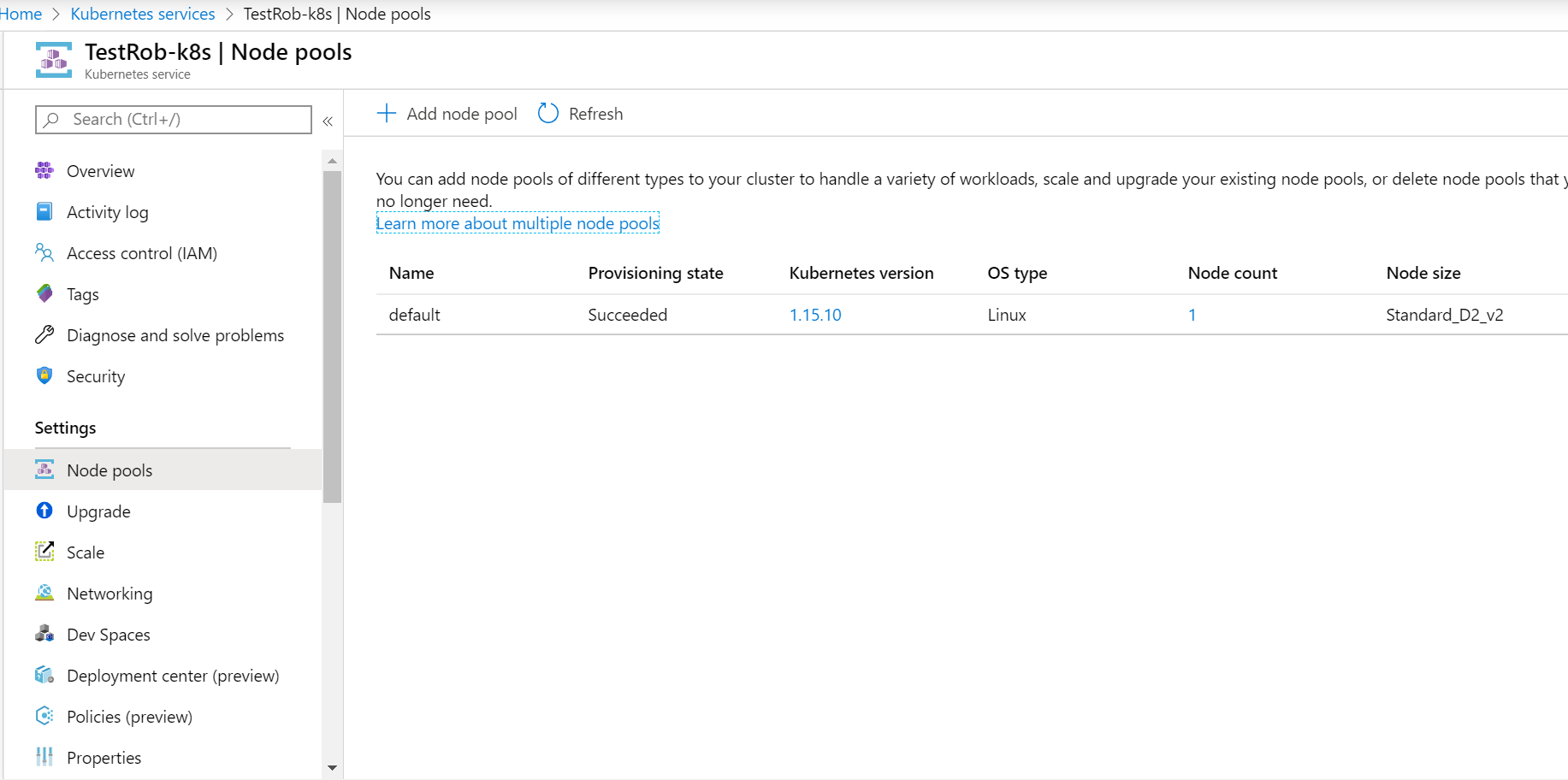The image size is (1568, 780).
Task: Click the Deployment center icon
Action: coord(44,675)
